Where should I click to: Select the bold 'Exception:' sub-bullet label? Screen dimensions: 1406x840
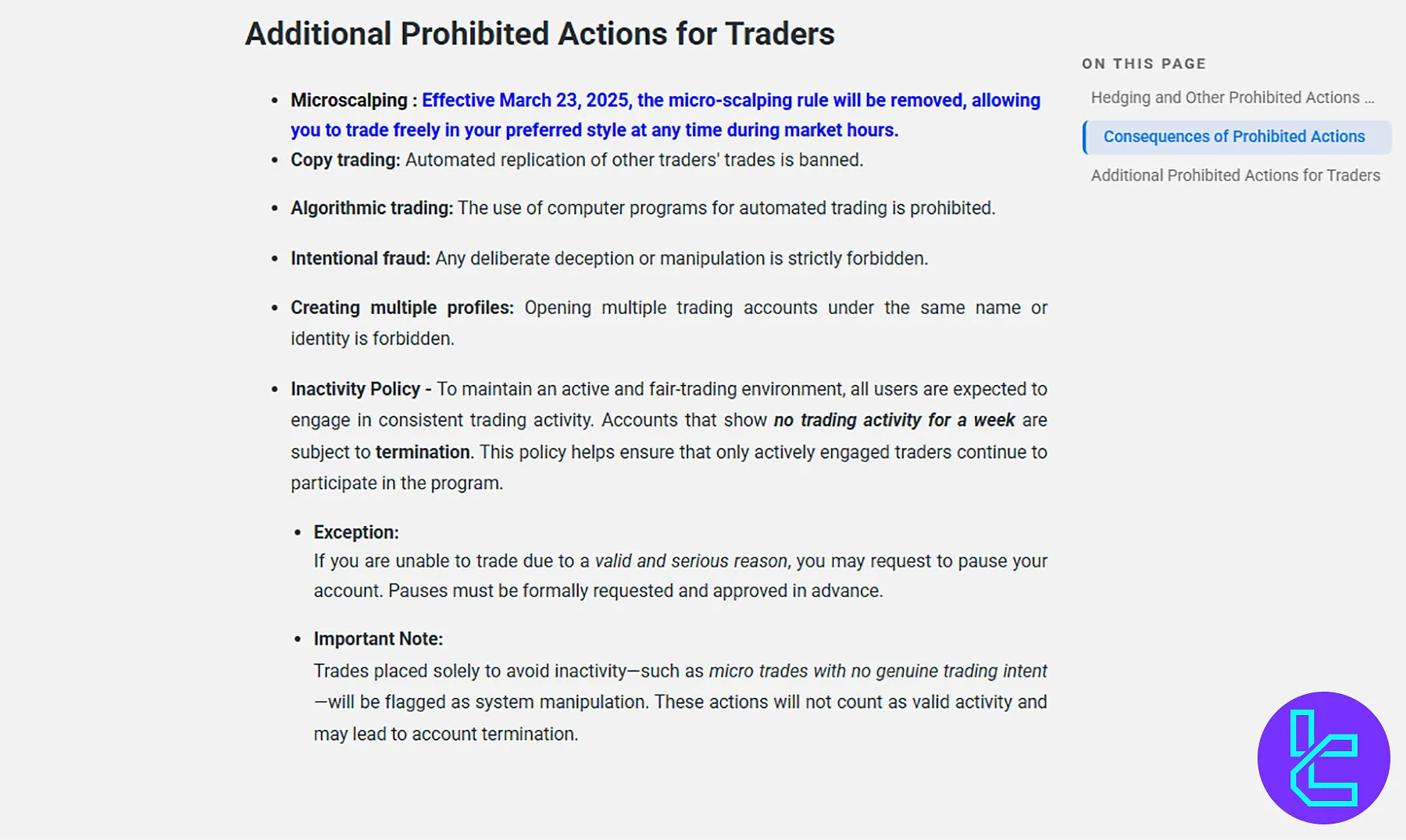coord(355,532)
